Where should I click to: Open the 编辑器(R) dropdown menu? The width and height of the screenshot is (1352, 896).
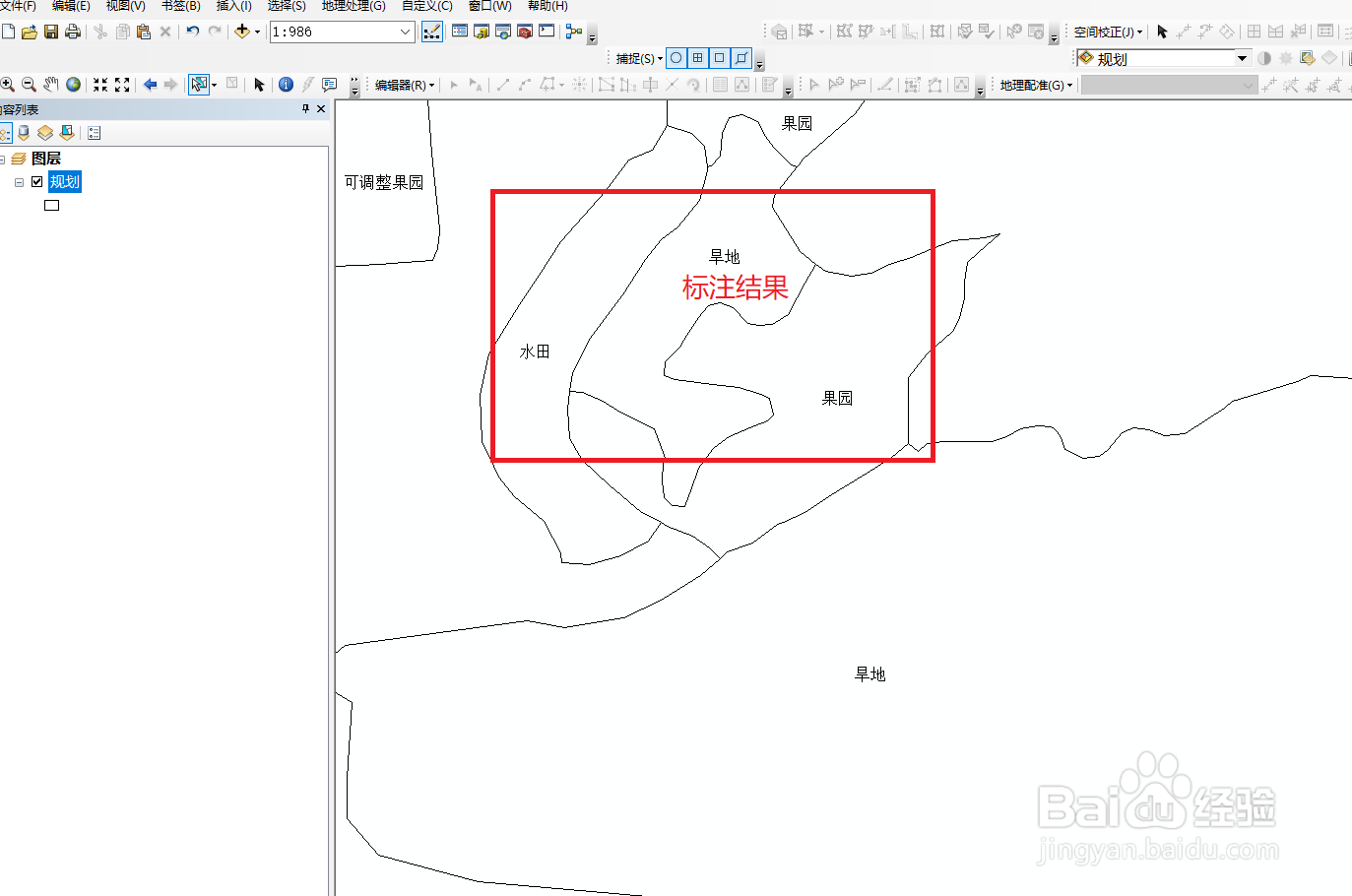coord(403,84)
